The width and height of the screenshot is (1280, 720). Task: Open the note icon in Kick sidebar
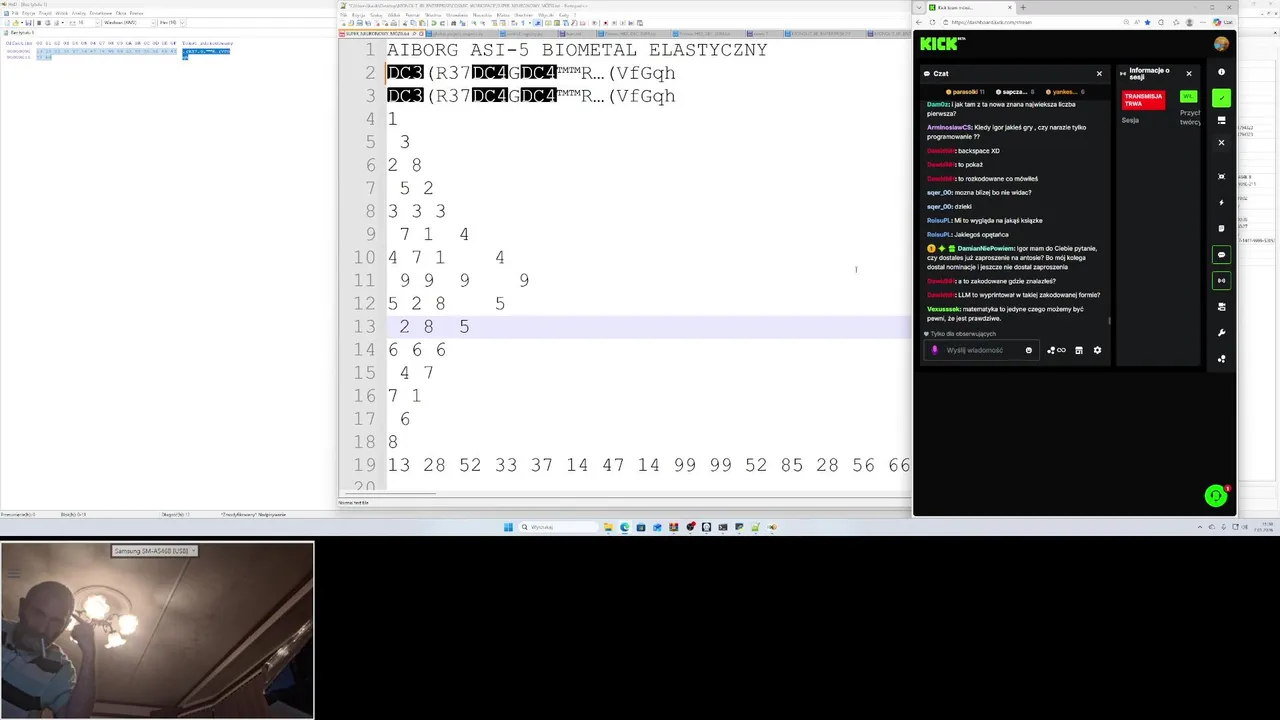[x=1221, y=229]
